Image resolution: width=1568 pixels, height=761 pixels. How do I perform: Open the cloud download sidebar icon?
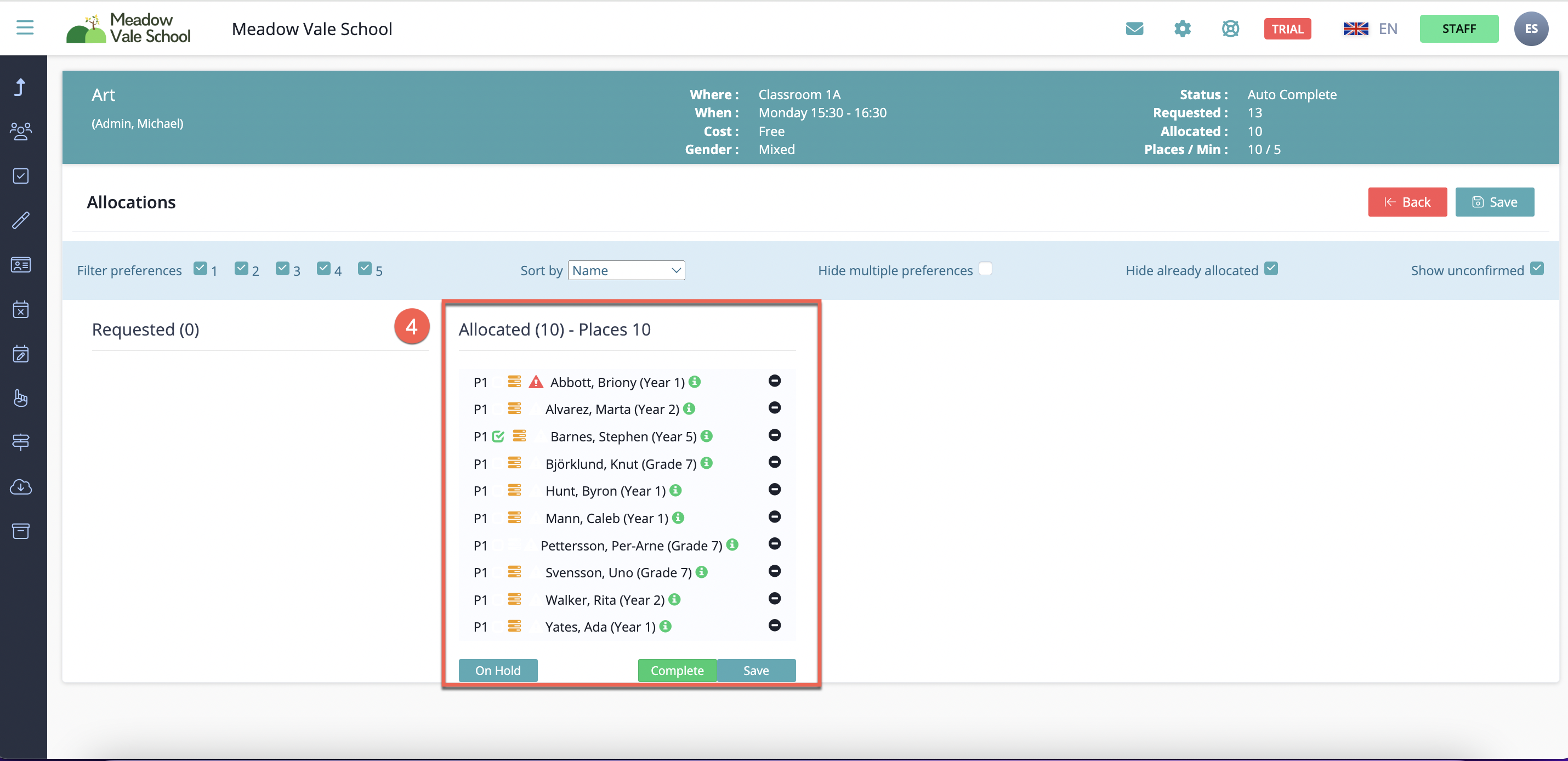click(21, 487)
